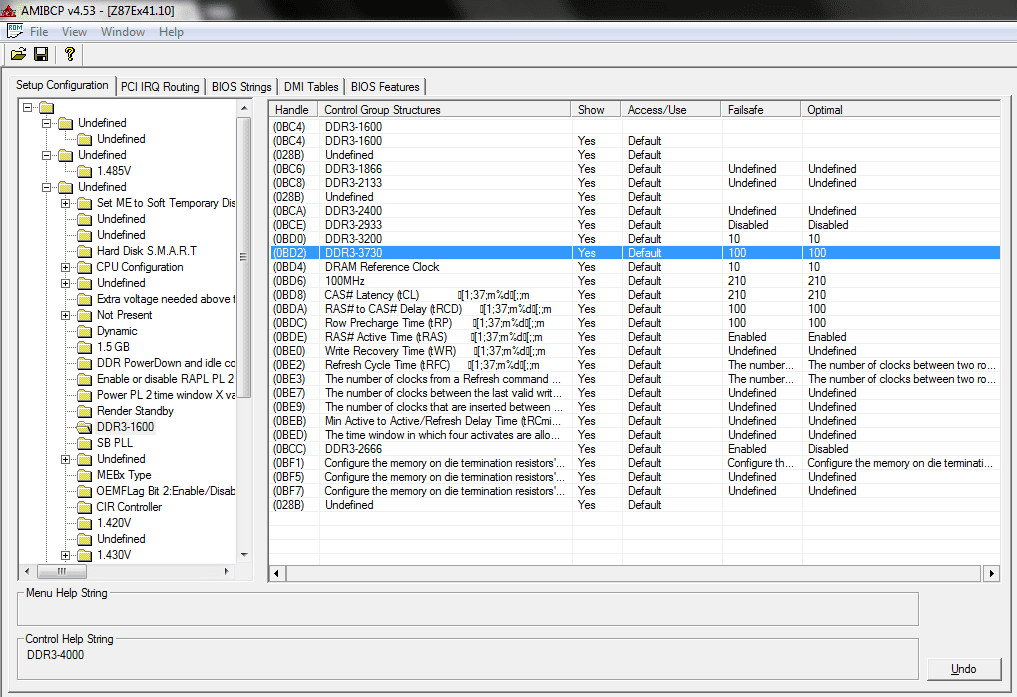The width and height of the screenshot is (1017, 697).
Task: Click the Optimal column header
Action: (900, 110)
